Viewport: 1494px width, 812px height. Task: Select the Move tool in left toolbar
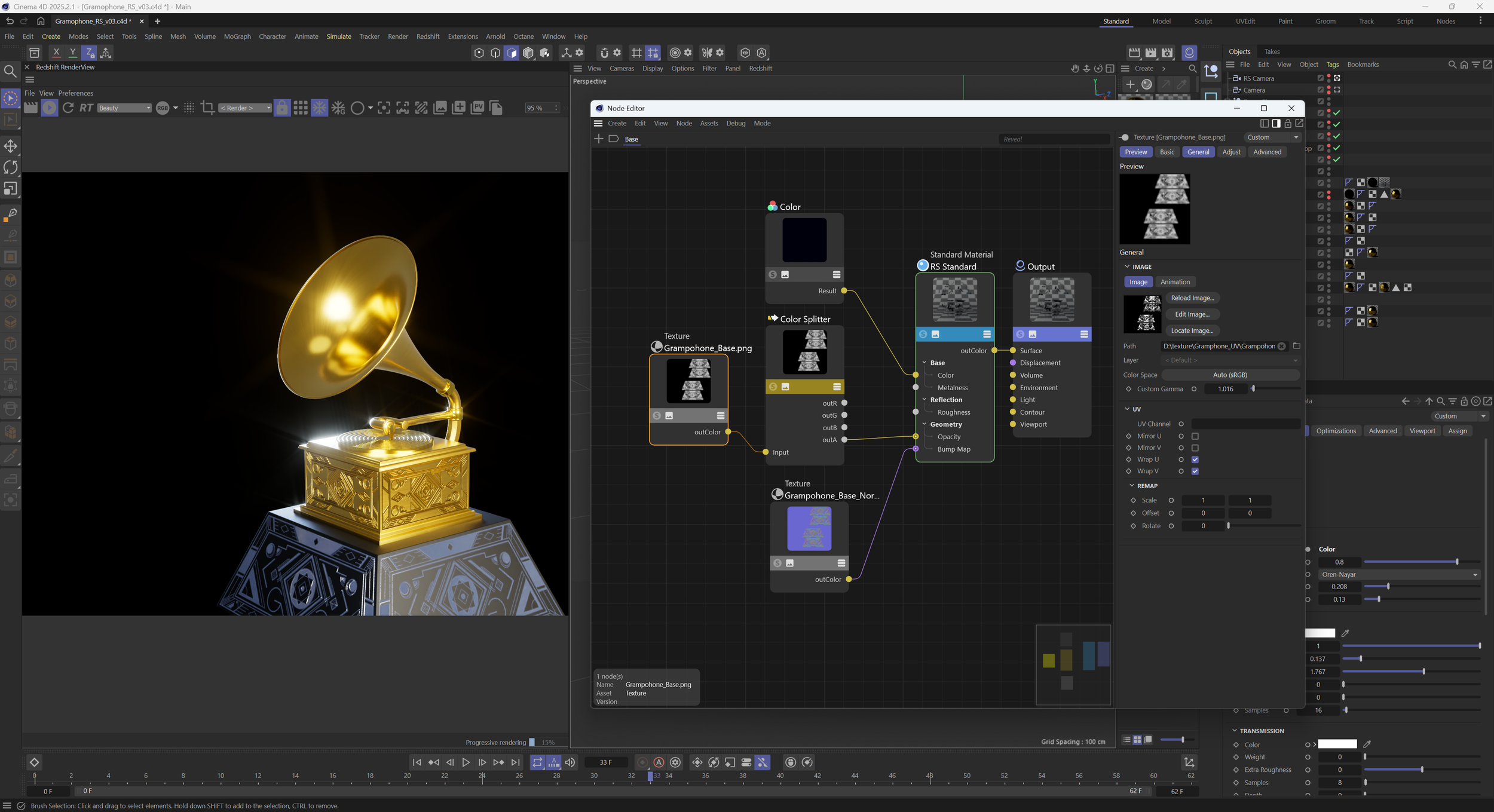coord(11,146)
